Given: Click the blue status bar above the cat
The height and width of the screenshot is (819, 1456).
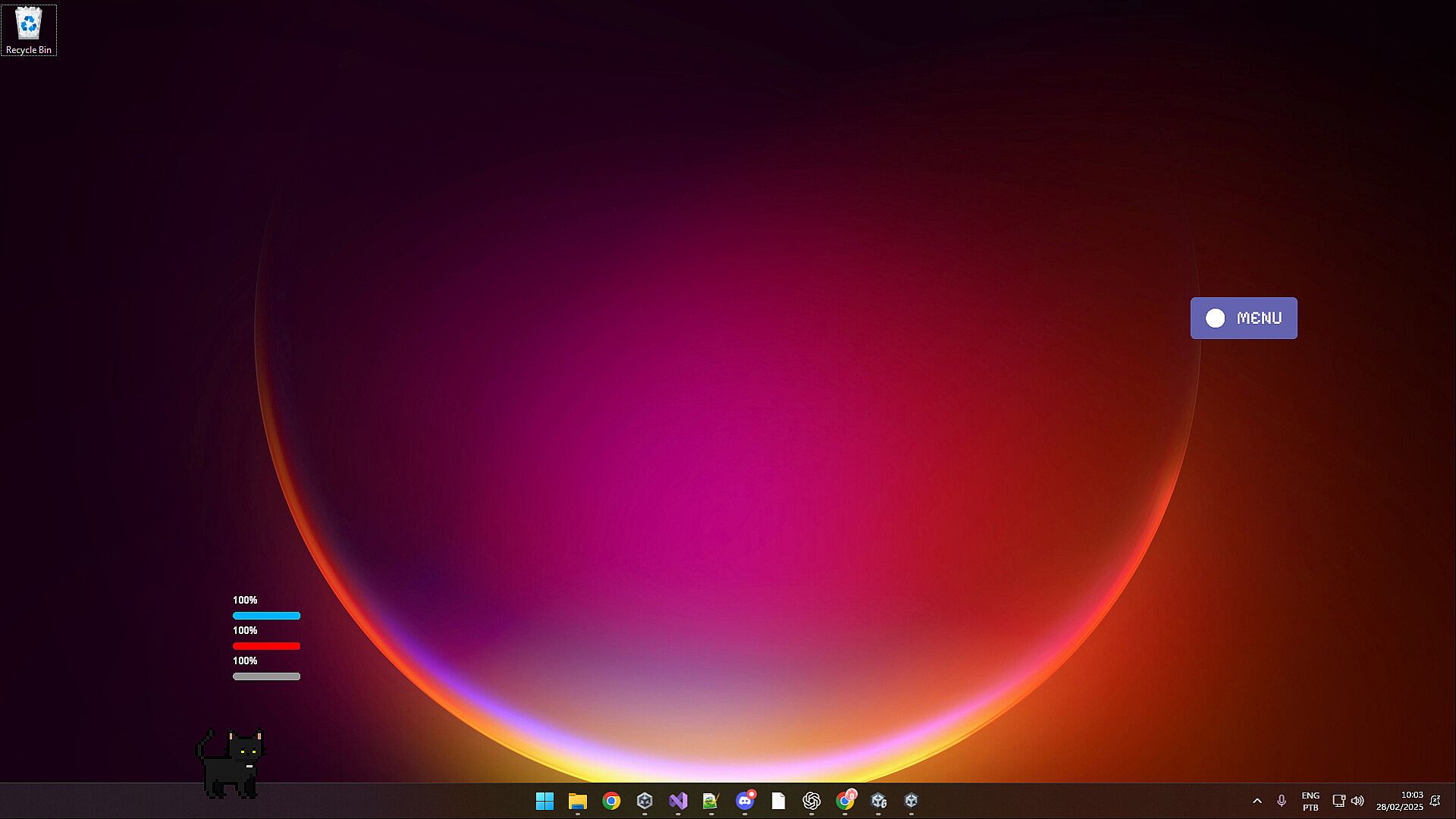Looking at the screenshot, I should click(x=266, y=616).
